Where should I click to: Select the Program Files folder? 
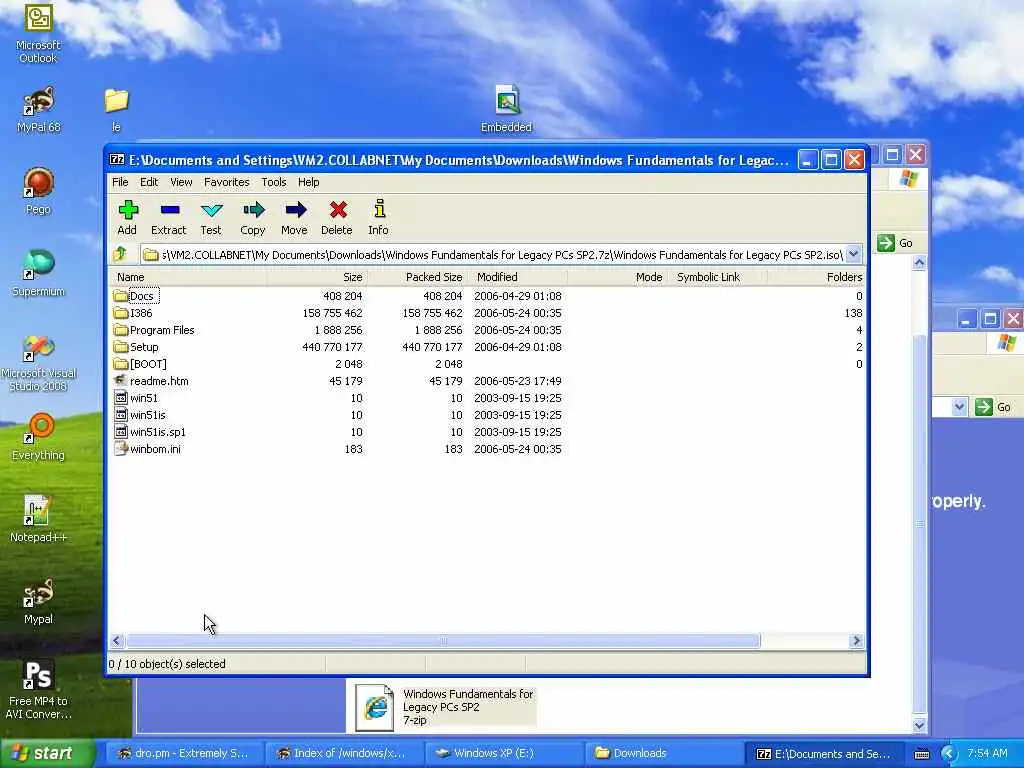pos(154,330)
